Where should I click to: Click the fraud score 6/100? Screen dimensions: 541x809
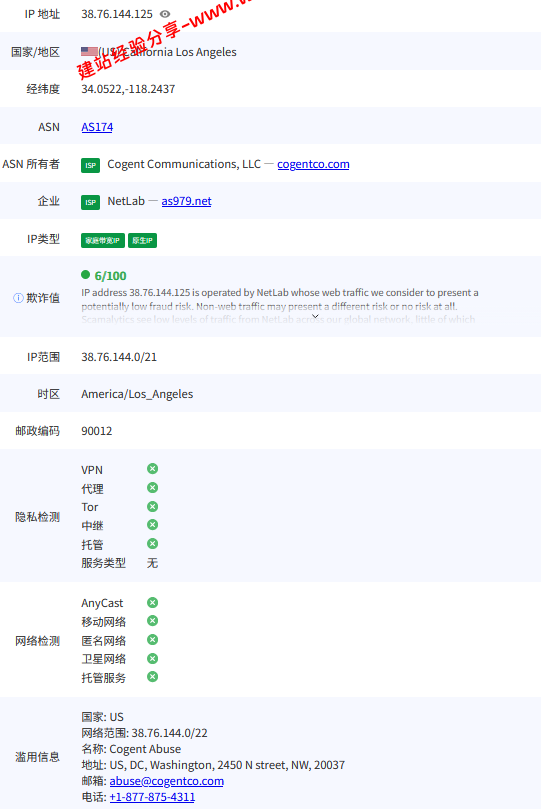tap(110, 276)
